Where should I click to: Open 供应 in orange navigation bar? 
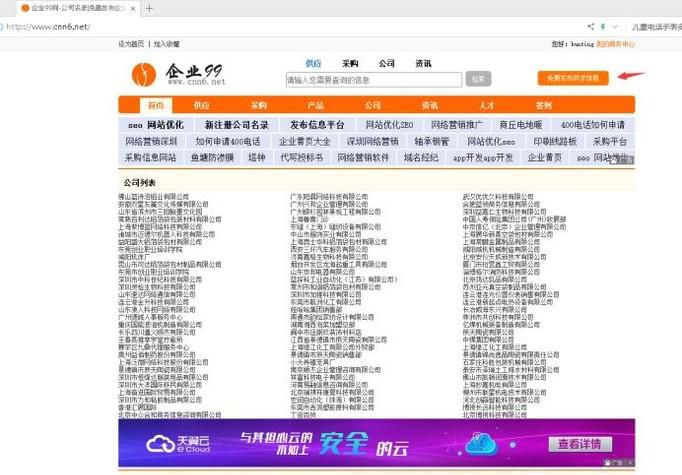click(201, 105)
